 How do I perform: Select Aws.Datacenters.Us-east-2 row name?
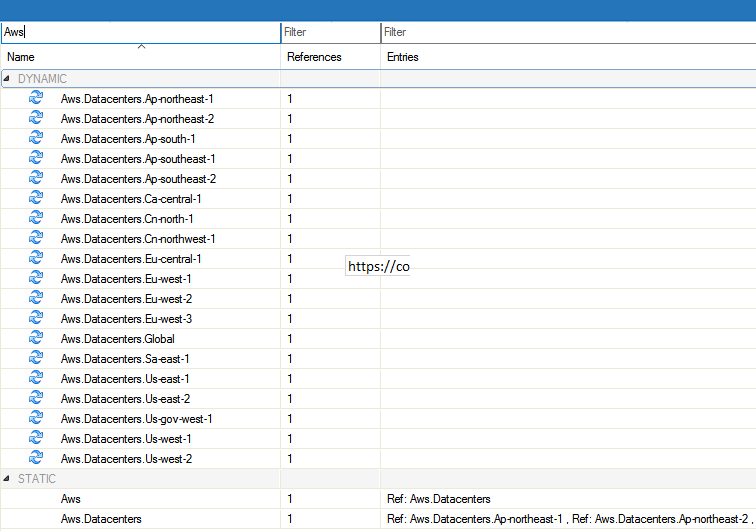click(125, 399)
